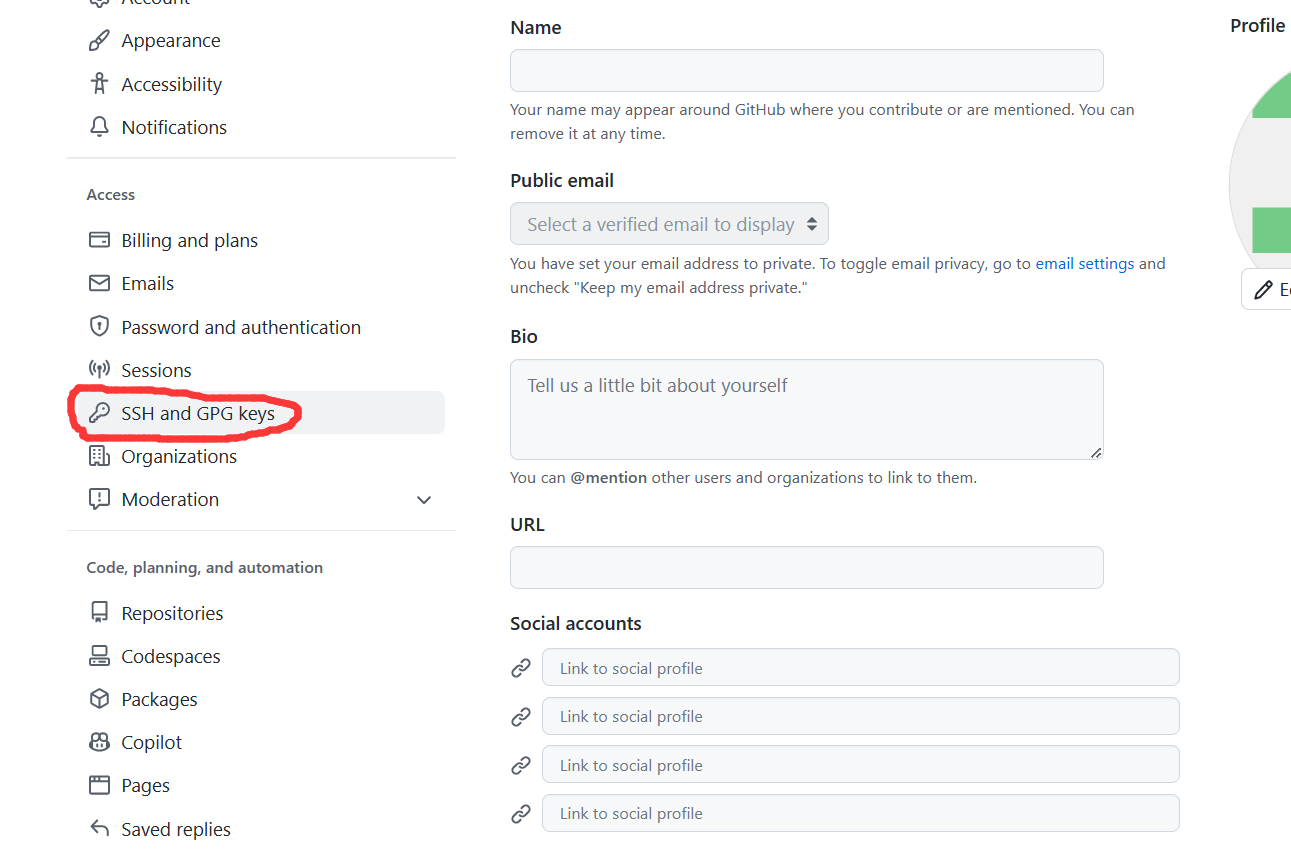The height and width of the screenshot is (854, 1291).
Task: Follow the email settings link
Action: pos(1084,264)
